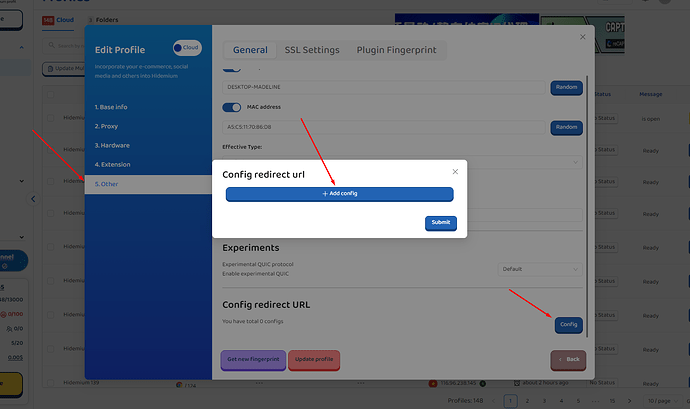The image size is (690, 409).
Task: Submit the redirect URL config
Action: coord(440,222)
